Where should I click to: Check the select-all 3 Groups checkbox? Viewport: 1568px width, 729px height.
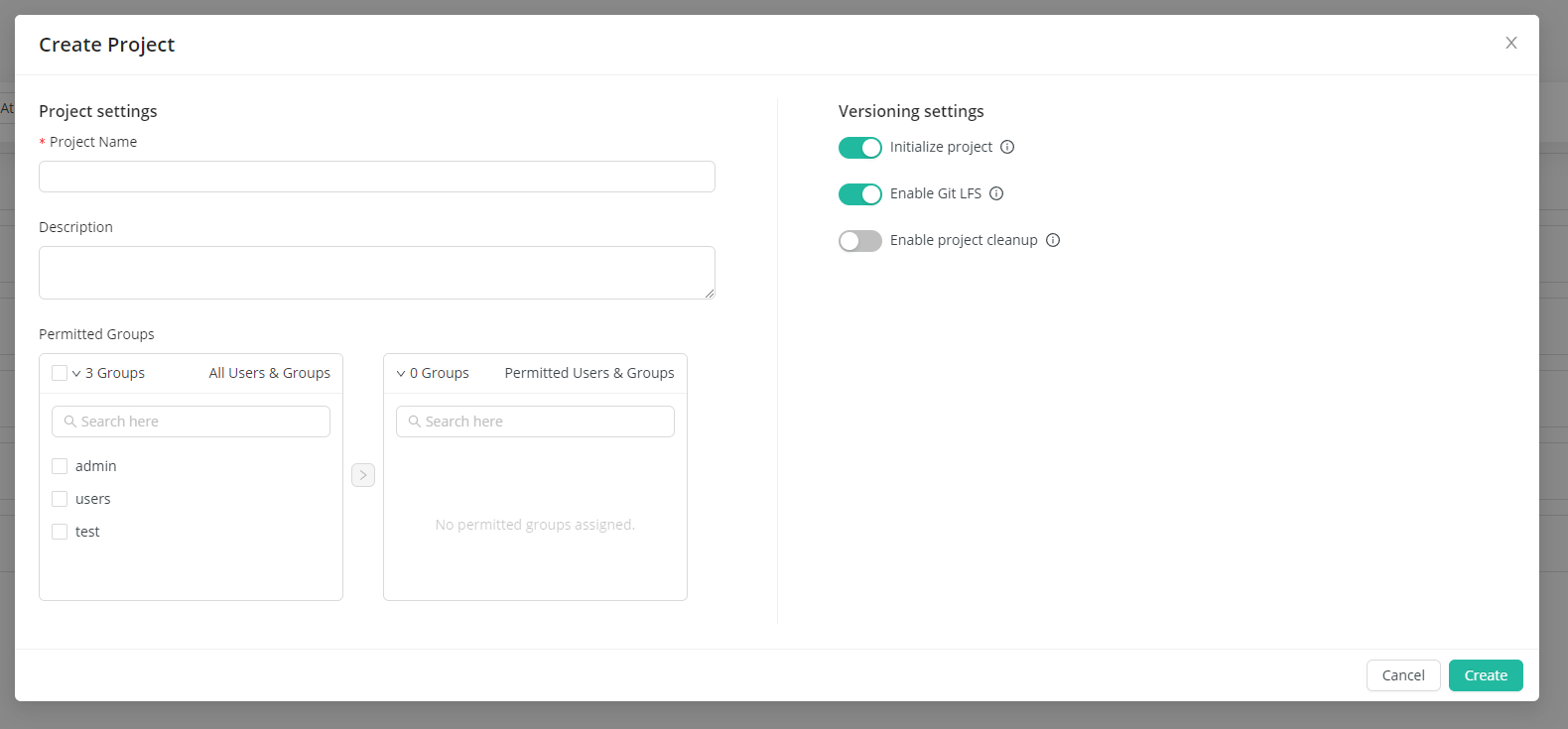60,373
